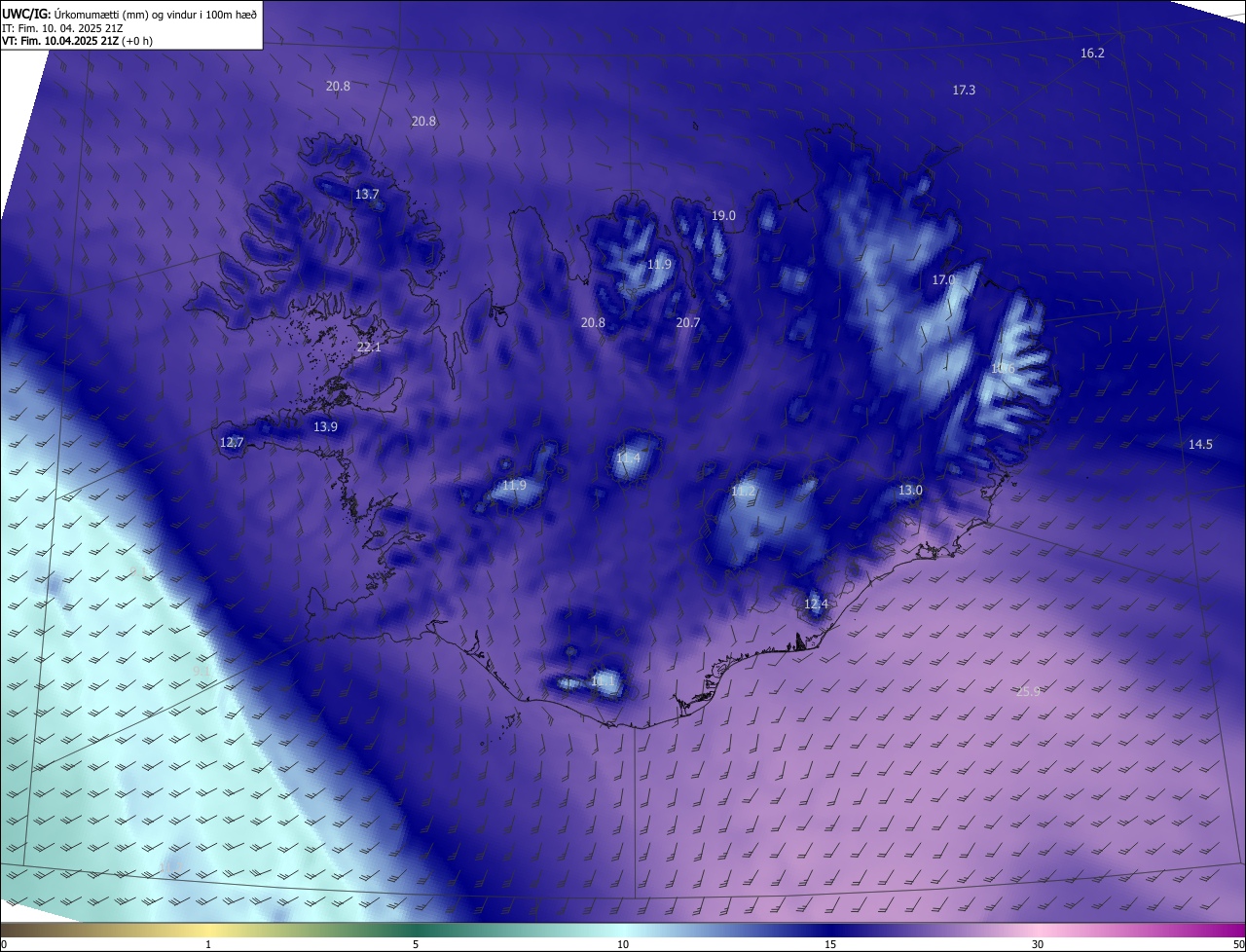Click the 19.0 value label
This screenshot has height=952, width=1246.
pyautogui.click(x=723, y=216)
